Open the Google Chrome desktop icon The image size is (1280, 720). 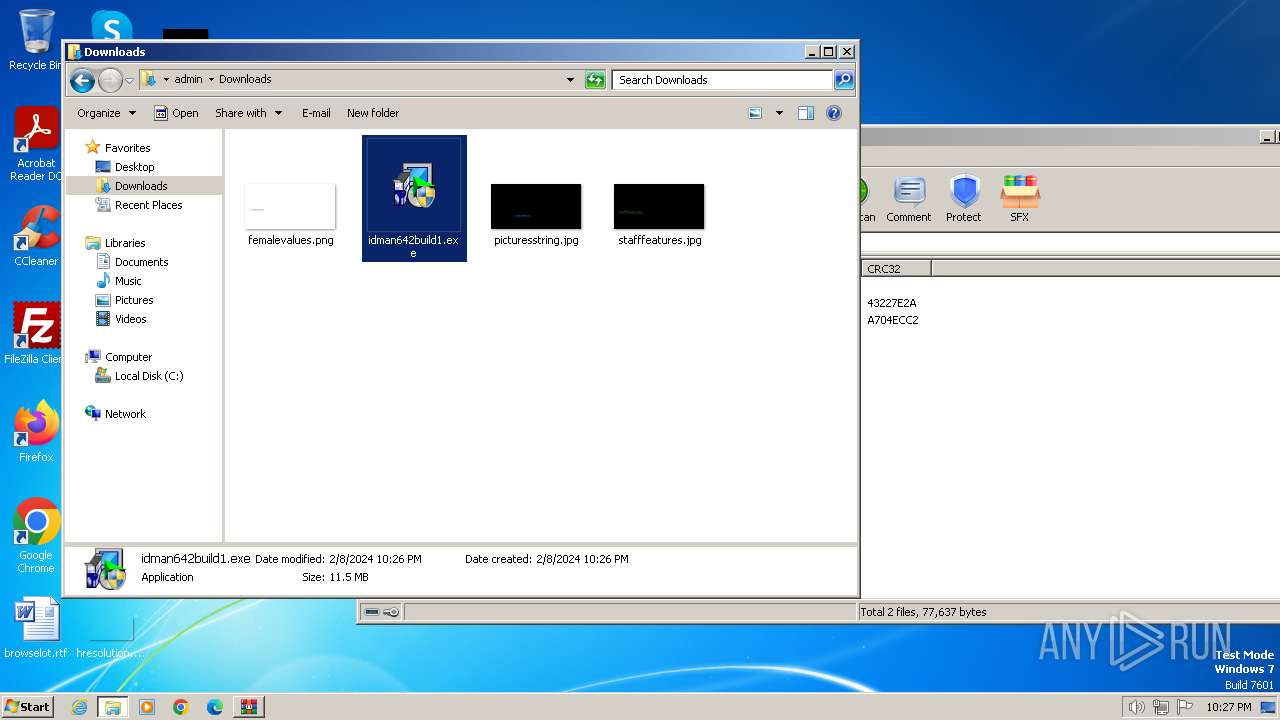coord(36,536)
